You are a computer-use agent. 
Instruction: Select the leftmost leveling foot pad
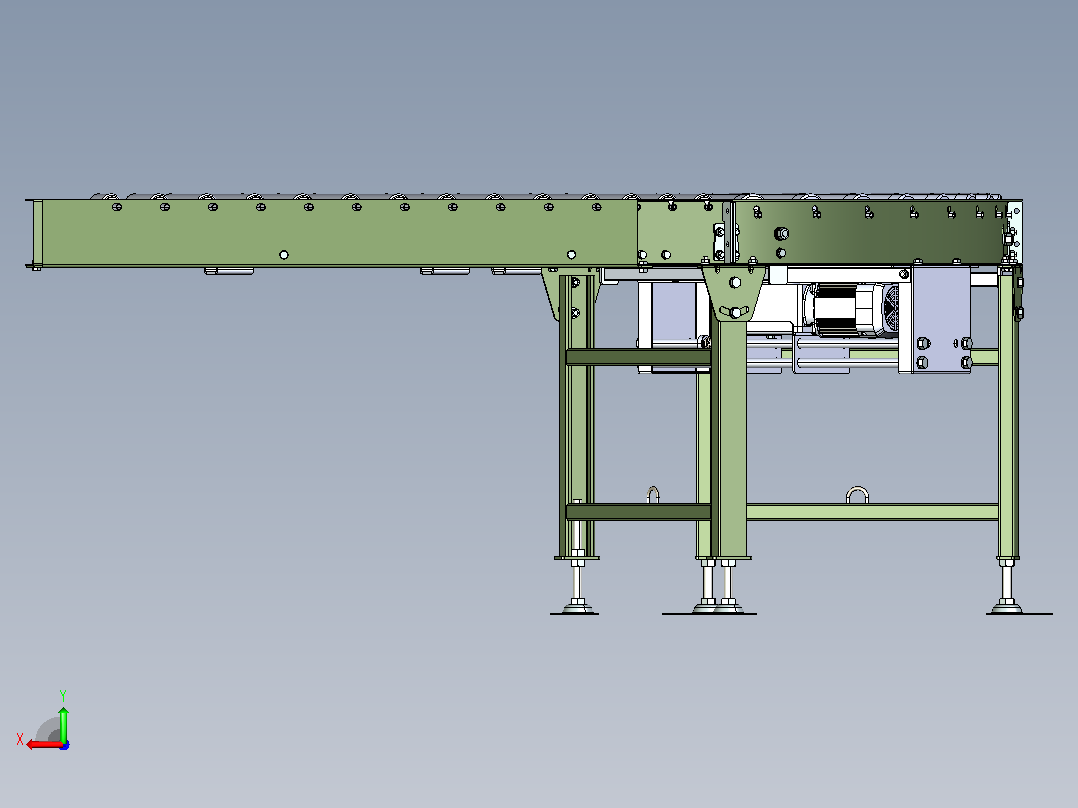(x=577, y=607)
